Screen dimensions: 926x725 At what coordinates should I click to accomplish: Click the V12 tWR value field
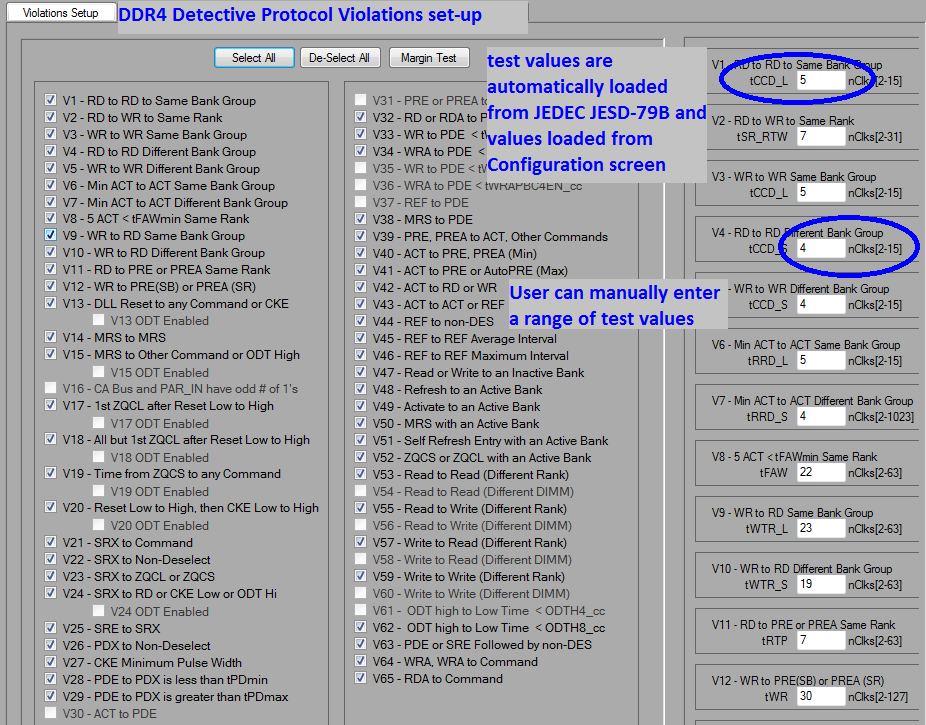click(820, 697)
